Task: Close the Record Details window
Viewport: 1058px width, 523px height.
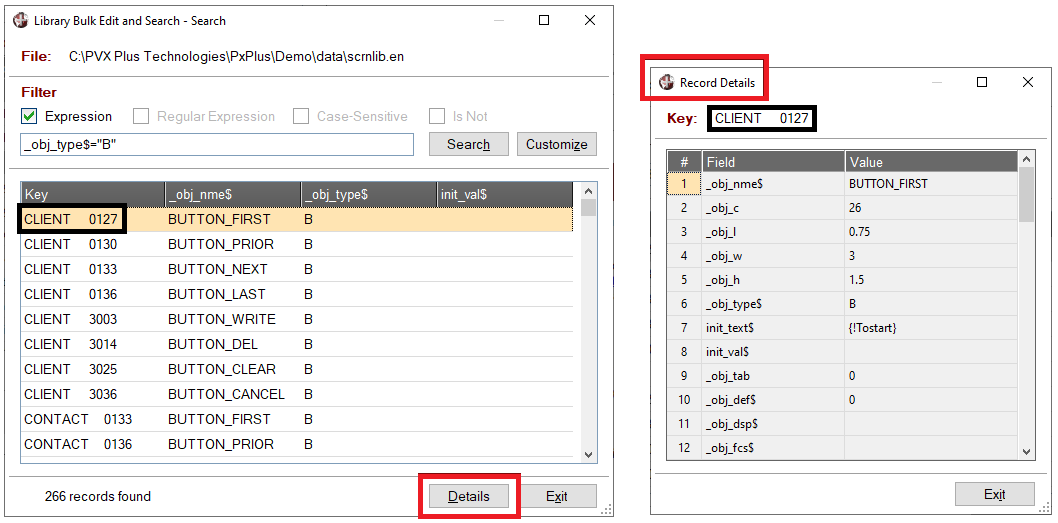Action: (x=1027, y=82)
